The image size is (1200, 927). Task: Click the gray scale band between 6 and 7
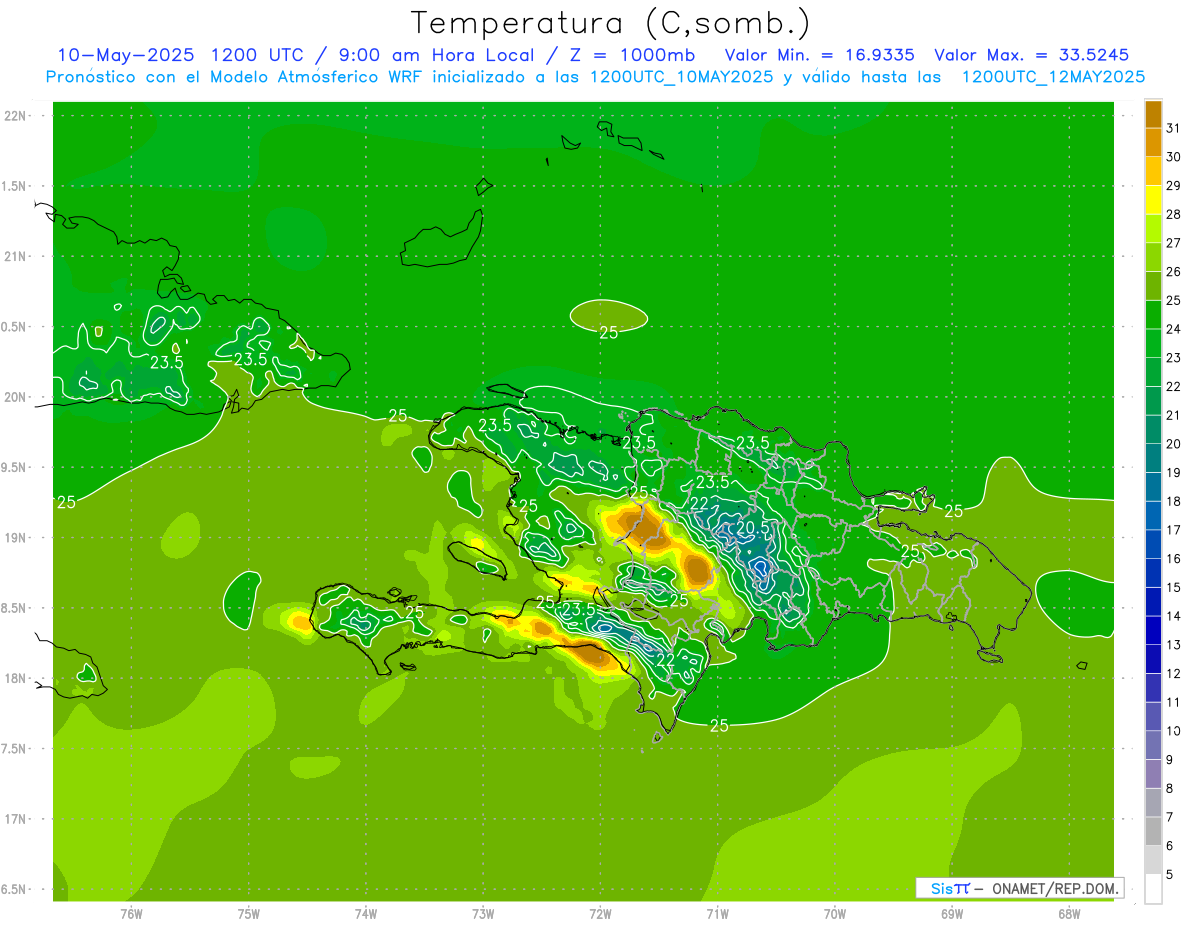pos(1153,831)
